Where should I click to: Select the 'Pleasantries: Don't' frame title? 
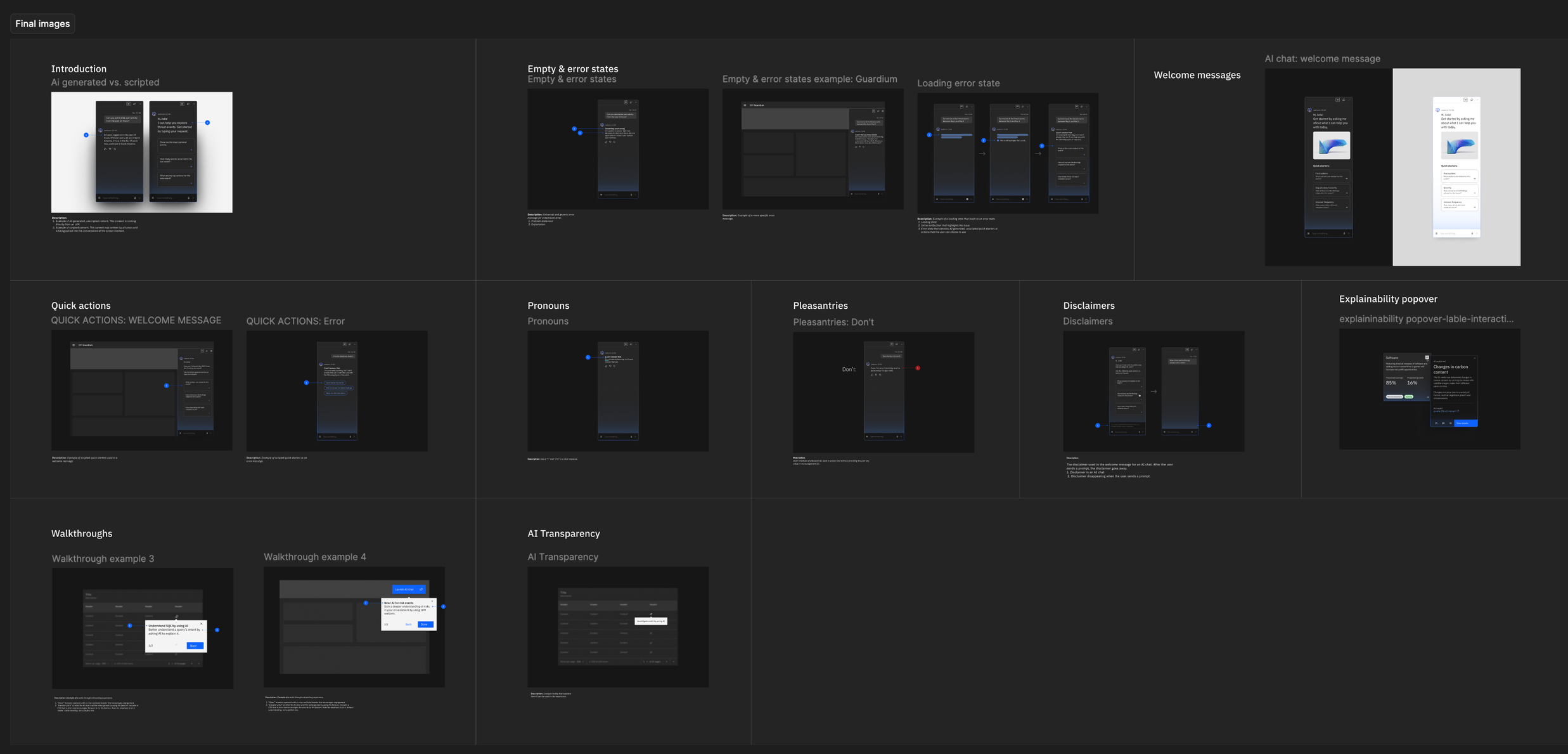tap(833, 322)
